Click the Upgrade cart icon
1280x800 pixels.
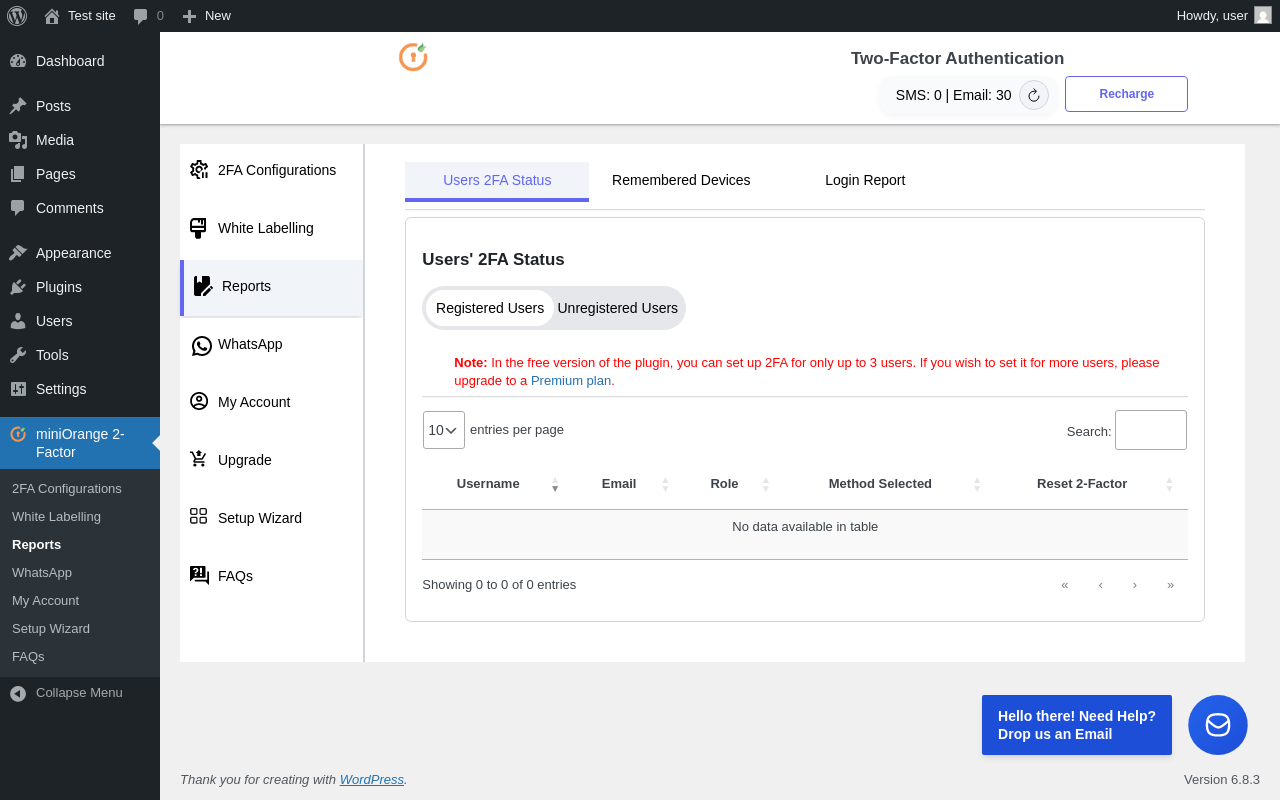click(x=199, y=459)
